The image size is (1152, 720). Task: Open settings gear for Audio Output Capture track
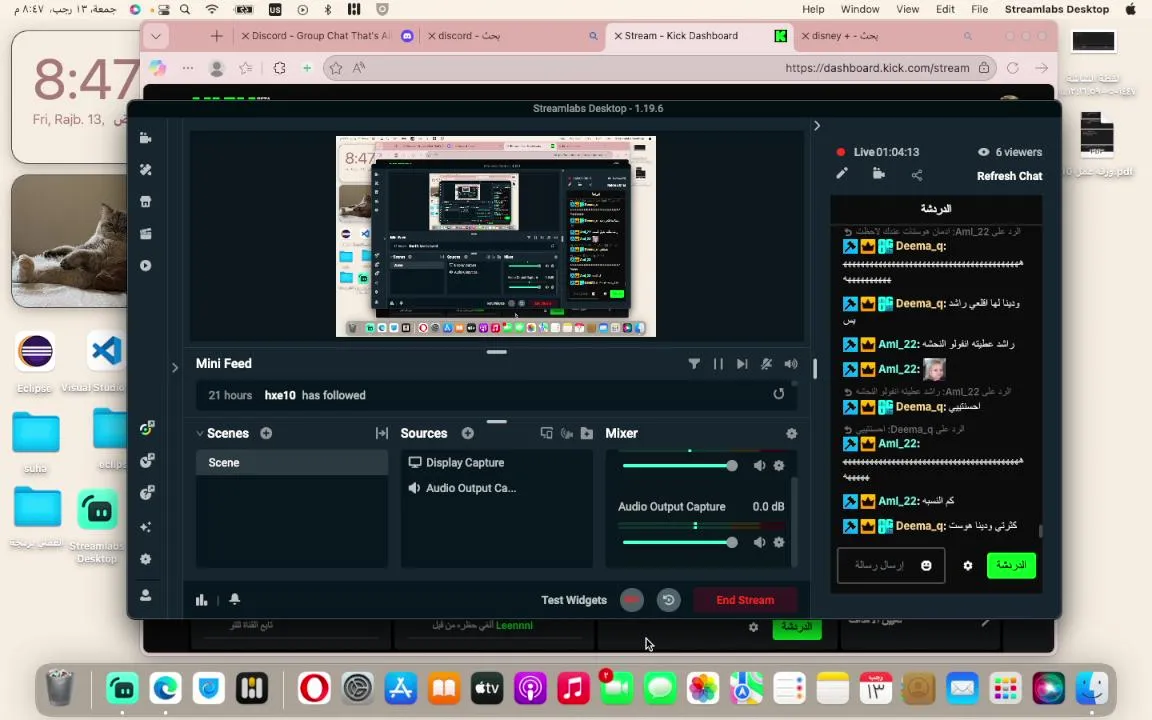[779, 542]
